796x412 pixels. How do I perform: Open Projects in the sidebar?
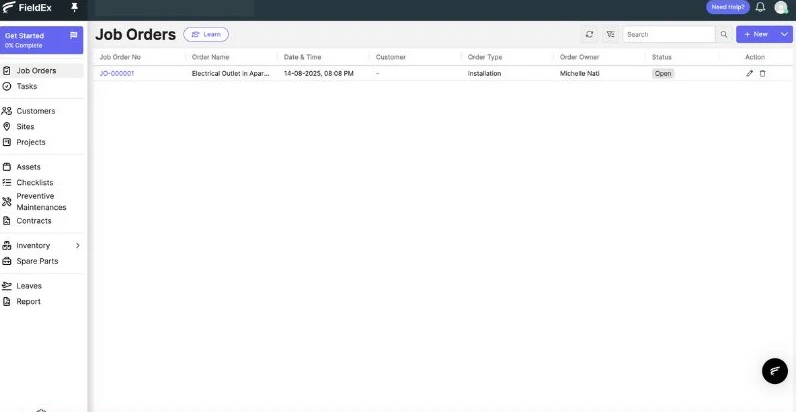click(x=42, y=142)
